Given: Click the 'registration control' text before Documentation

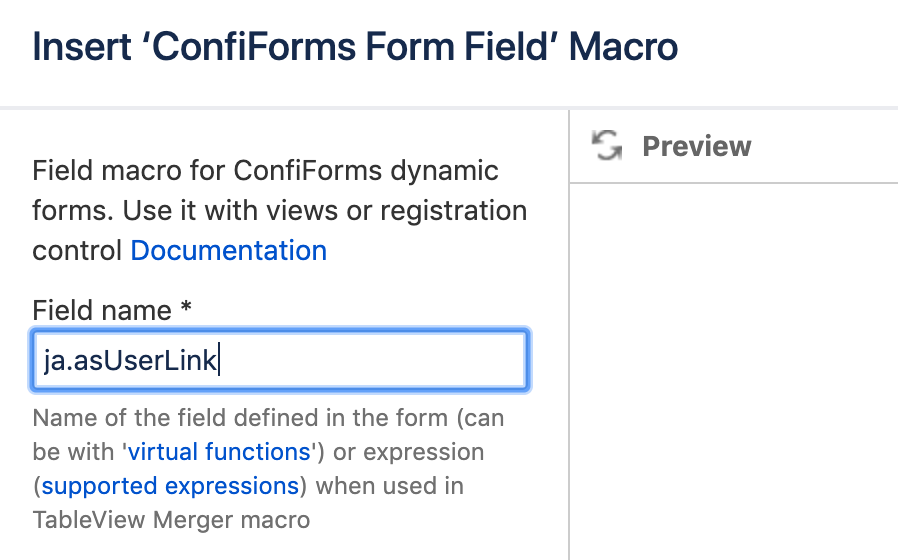Looking at the screenshot, I should (x=80, y=250).
